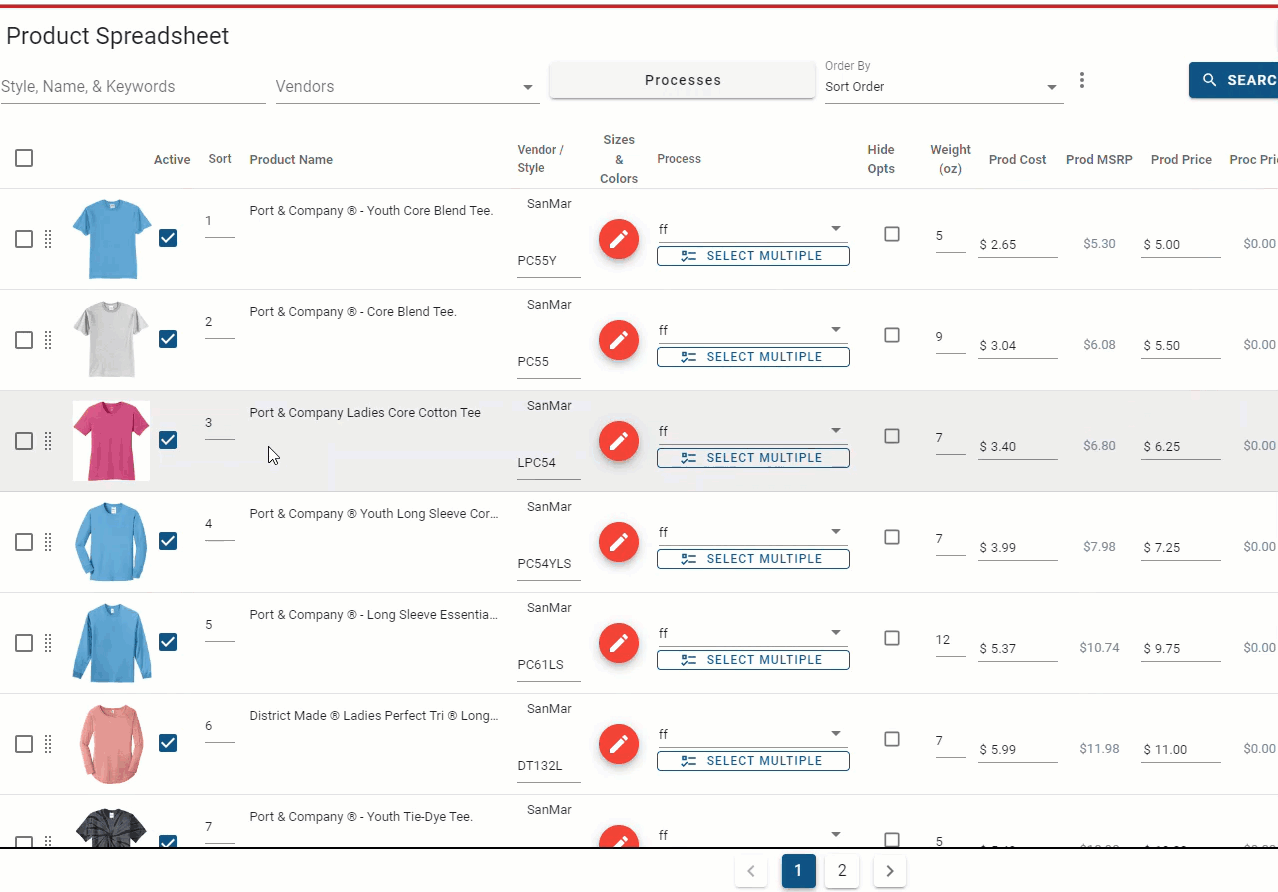1278x892 pixels.
Task: Uncheck Active for Core Blend Tee PC55
Action: click(x=168, y=339)
